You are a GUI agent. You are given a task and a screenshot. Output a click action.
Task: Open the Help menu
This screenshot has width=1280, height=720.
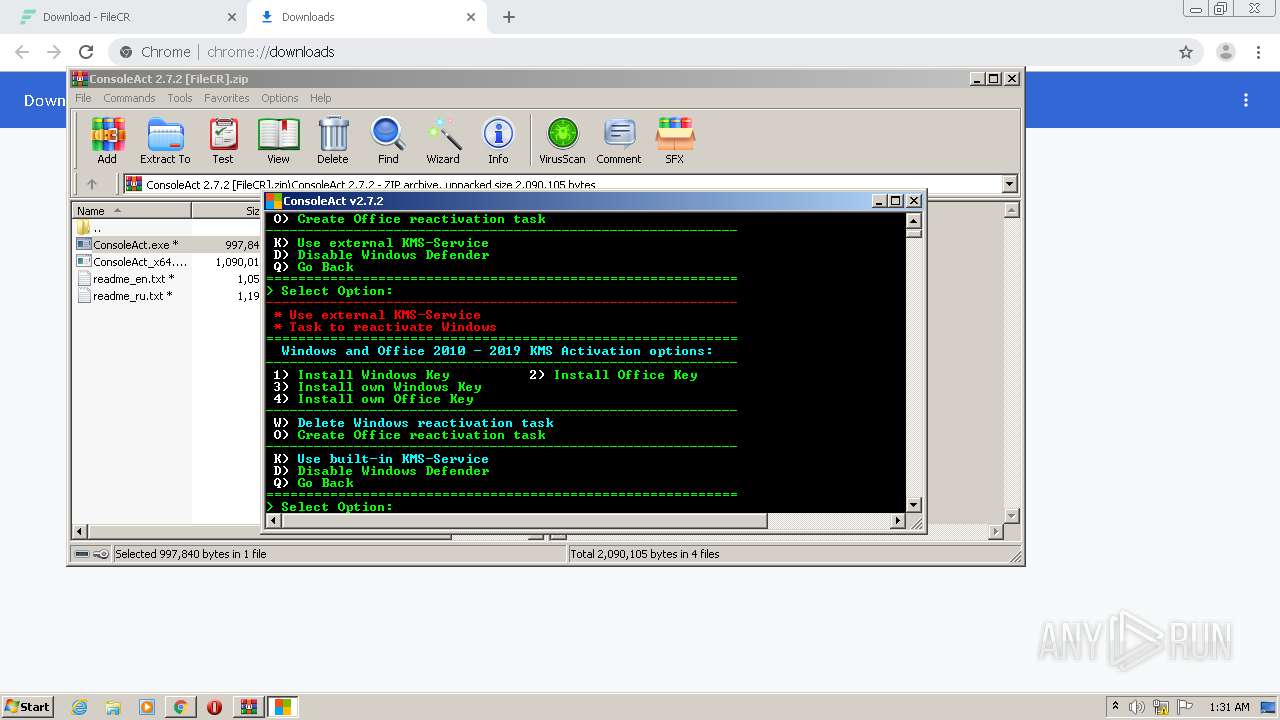pyautogui.click(x=320, y=98)
